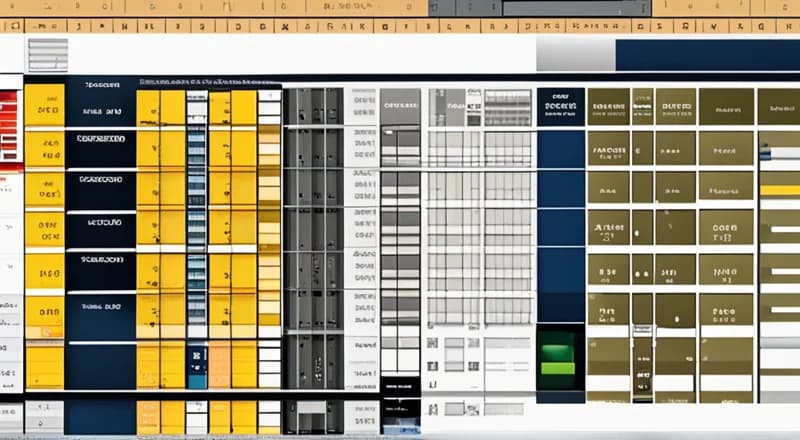Viewport: 800px width, 440px height.
Task: Click the first orange column header at top left
Action: click(x=14, y=25)
